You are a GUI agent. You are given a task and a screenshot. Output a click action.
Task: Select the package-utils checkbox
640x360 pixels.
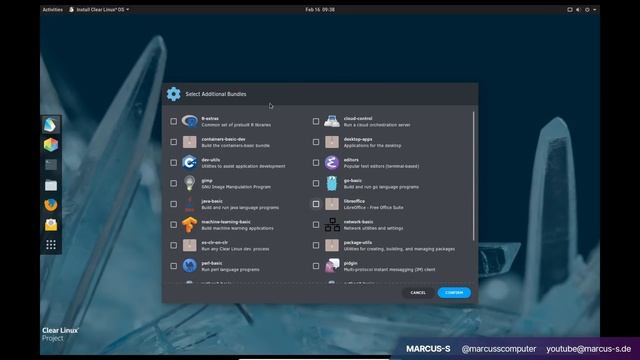coord(316,245)
